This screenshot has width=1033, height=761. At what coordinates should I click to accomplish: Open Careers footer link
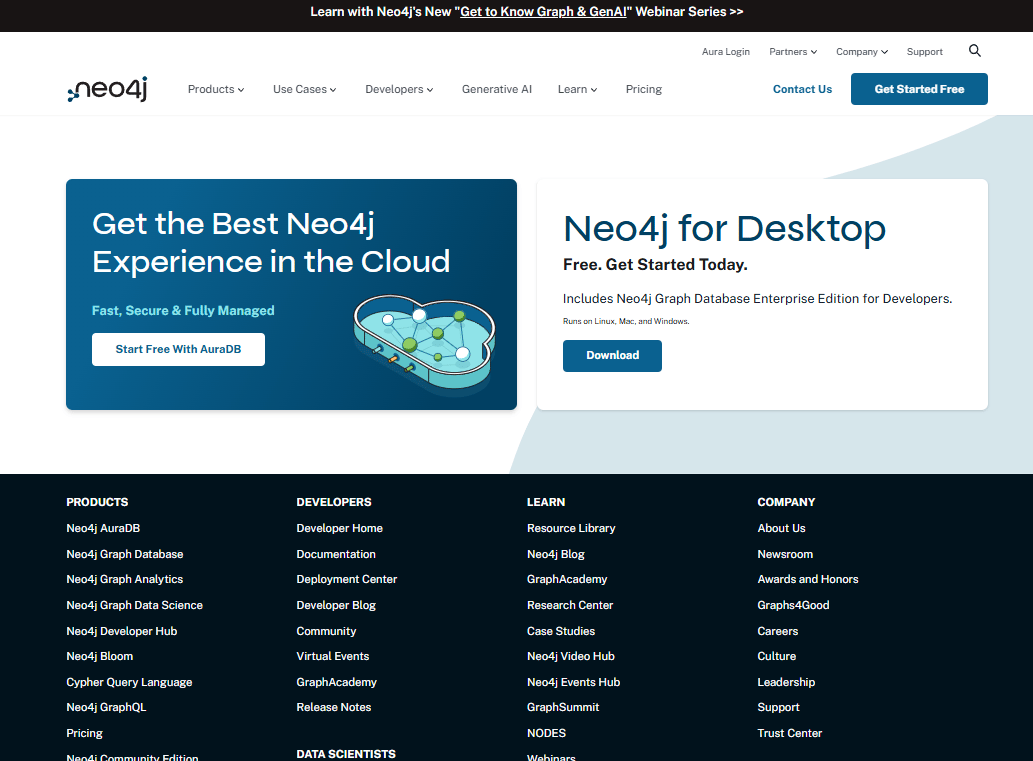(777, 631)
